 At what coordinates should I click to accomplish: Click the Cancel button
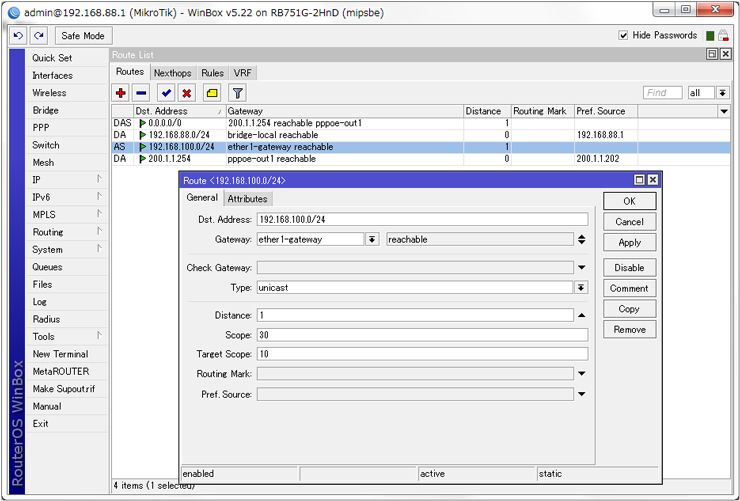(x=630, y=222)
